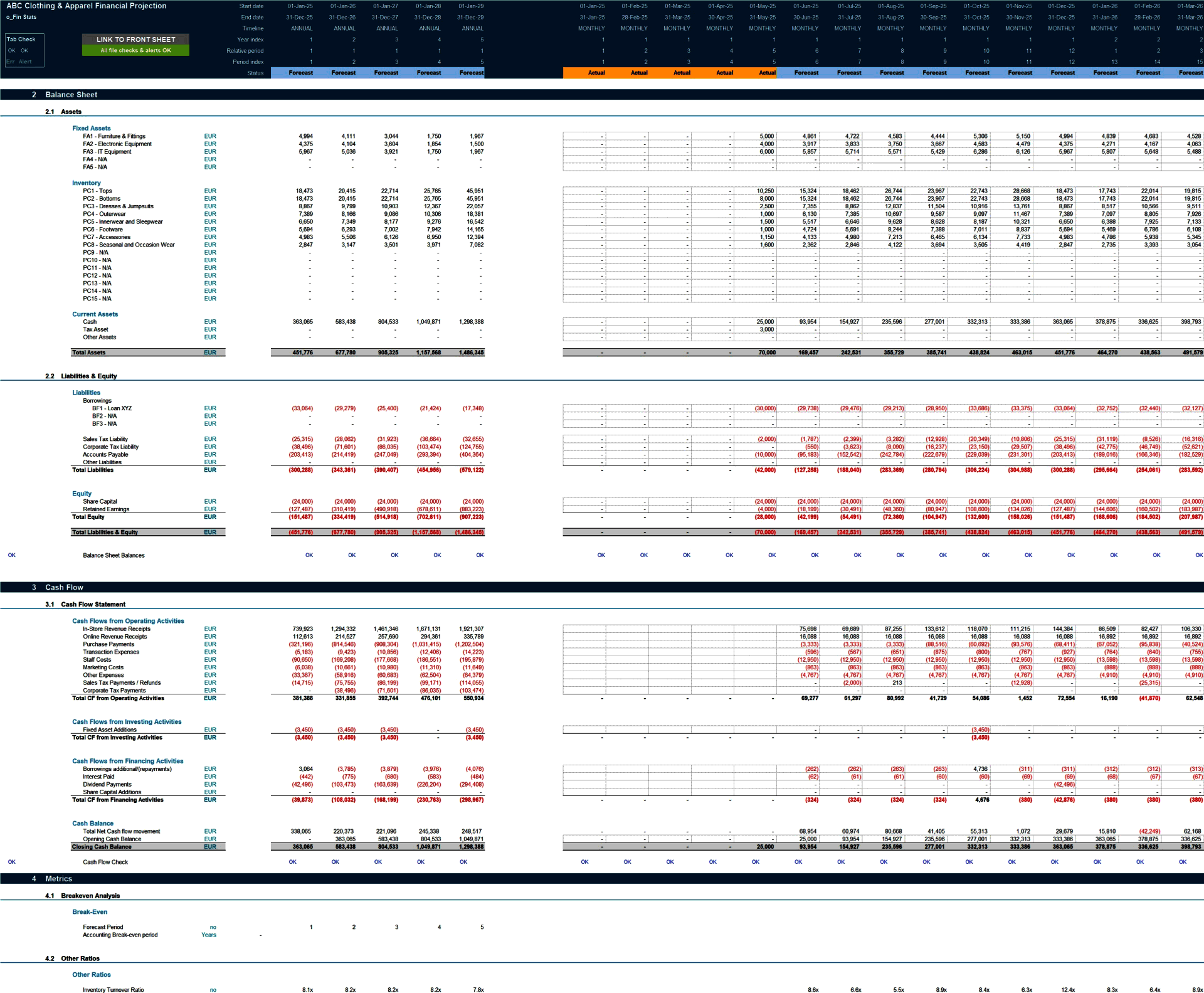
Task: Select the 'ABC Clothing & Apparel Financial Projection' title
Action: point(87,6)
